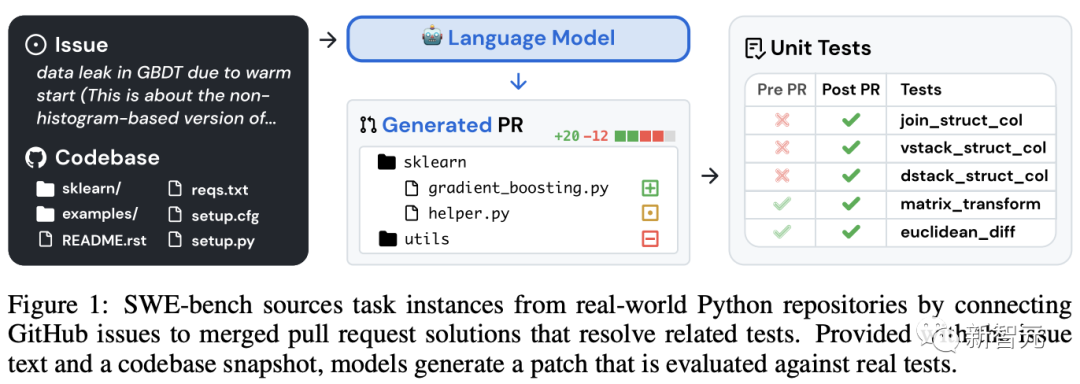Click the faded Pre PR checkmark for euclidean_diff
Image resolution: width=1080 pixels, height=384 pixels.
782,232
